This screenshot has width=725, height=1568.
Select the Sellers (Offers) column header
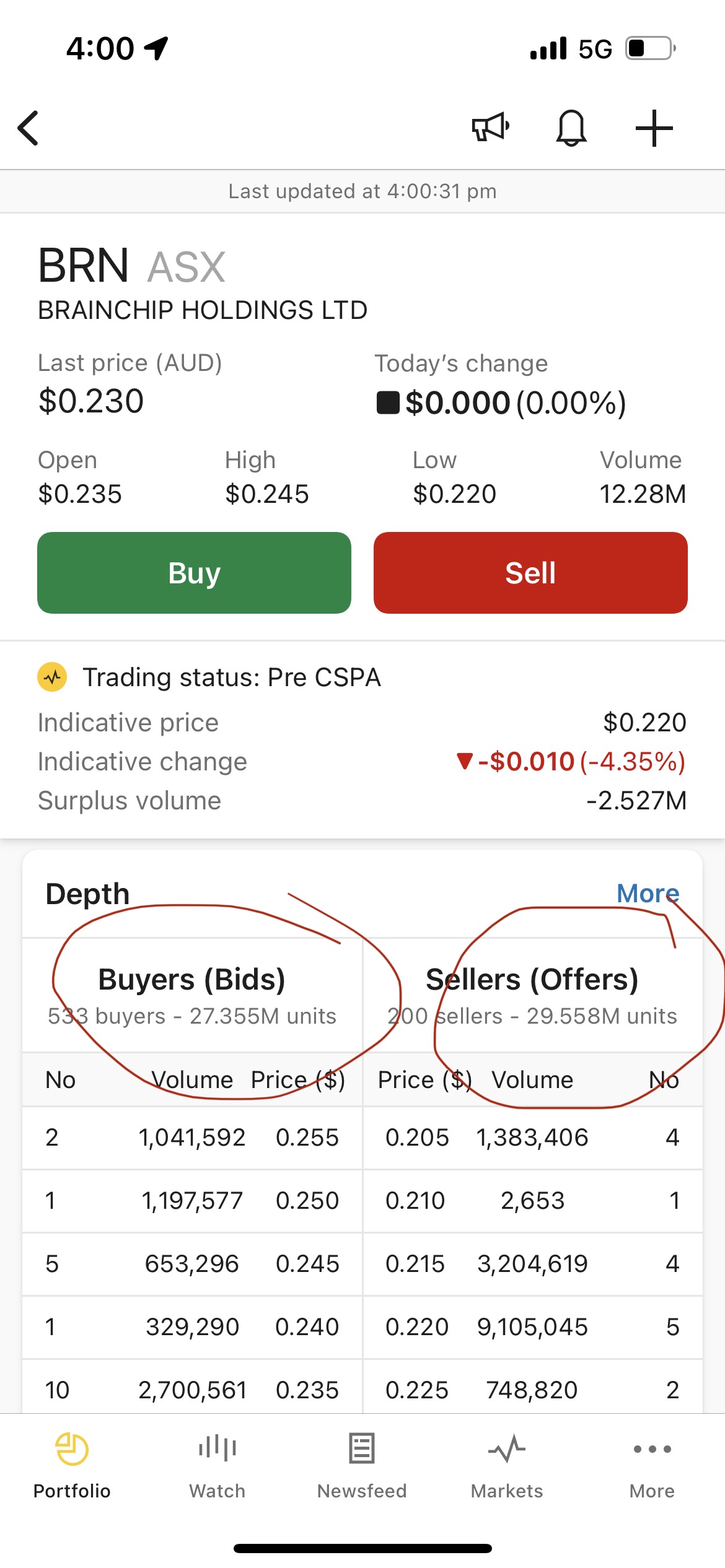[x=532, y=980]
